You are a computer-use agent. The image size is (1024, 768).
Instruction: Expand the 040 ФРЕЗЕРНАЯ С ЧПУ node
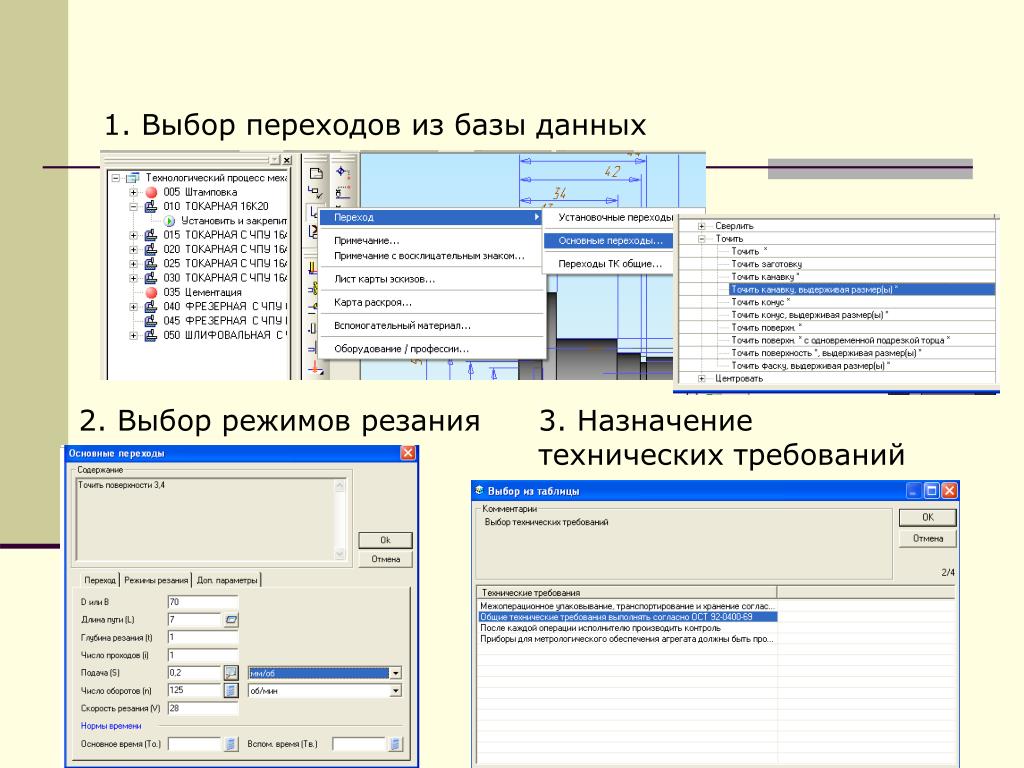coord(133,306)
